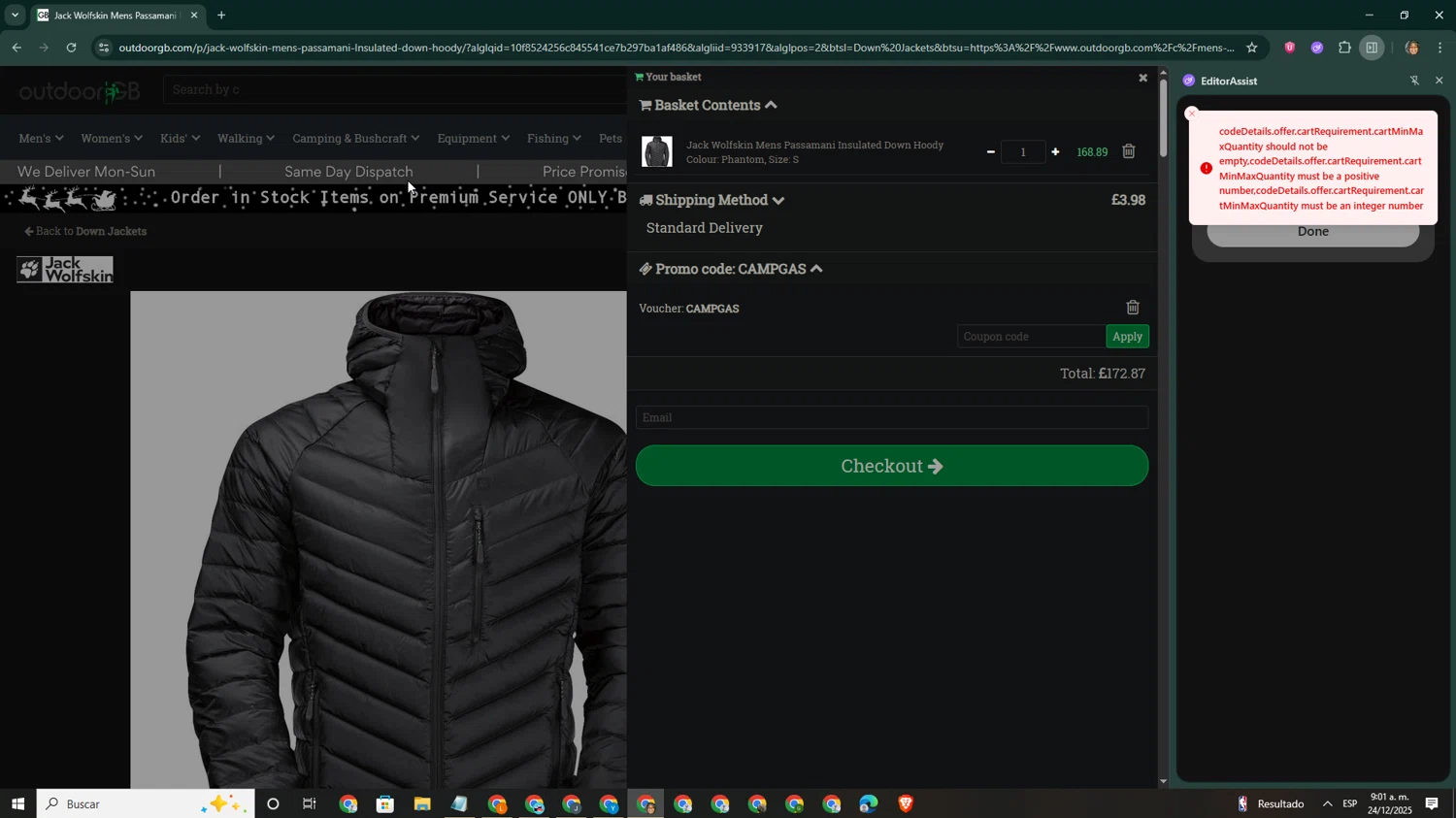
Task: Open the Windows Start menu
Action: (17, 803)
